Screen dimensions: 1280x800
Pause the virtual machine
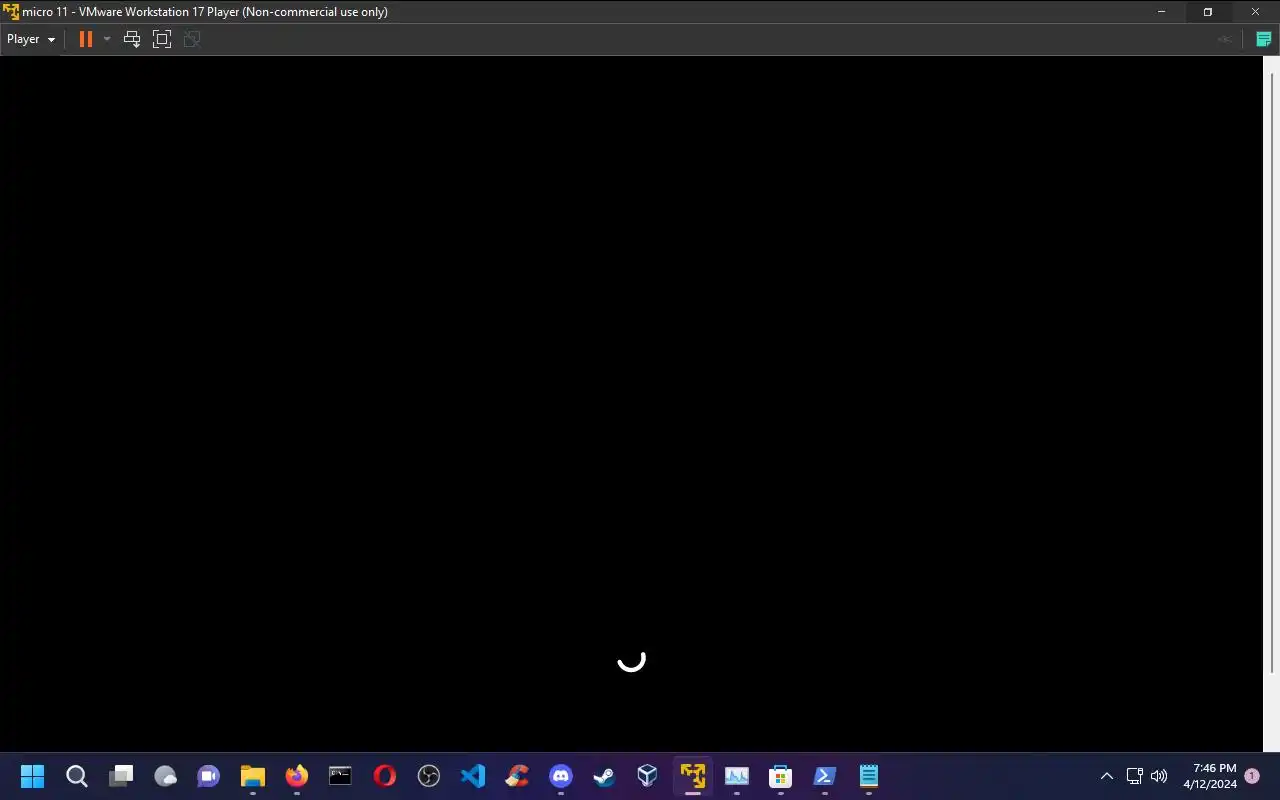86,39
